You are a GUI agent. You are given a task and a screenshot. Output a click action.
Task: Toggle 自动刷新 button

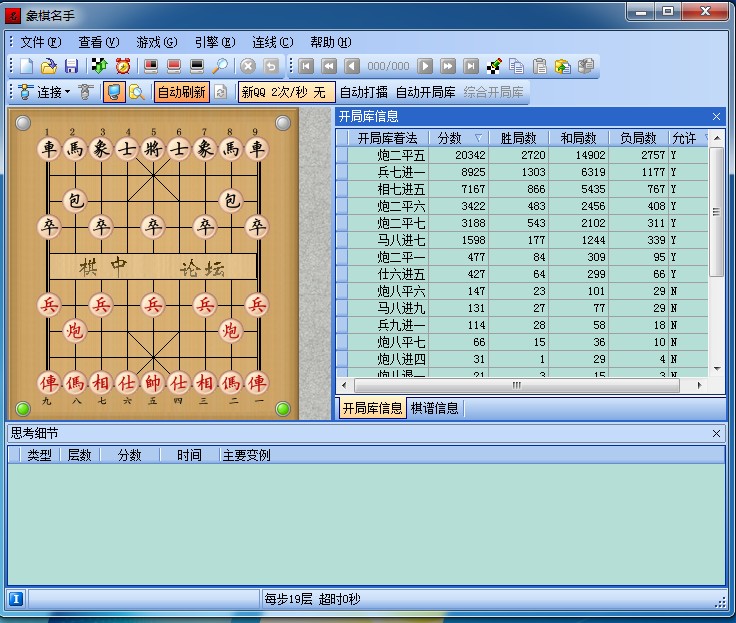click(x=182, y=92)
